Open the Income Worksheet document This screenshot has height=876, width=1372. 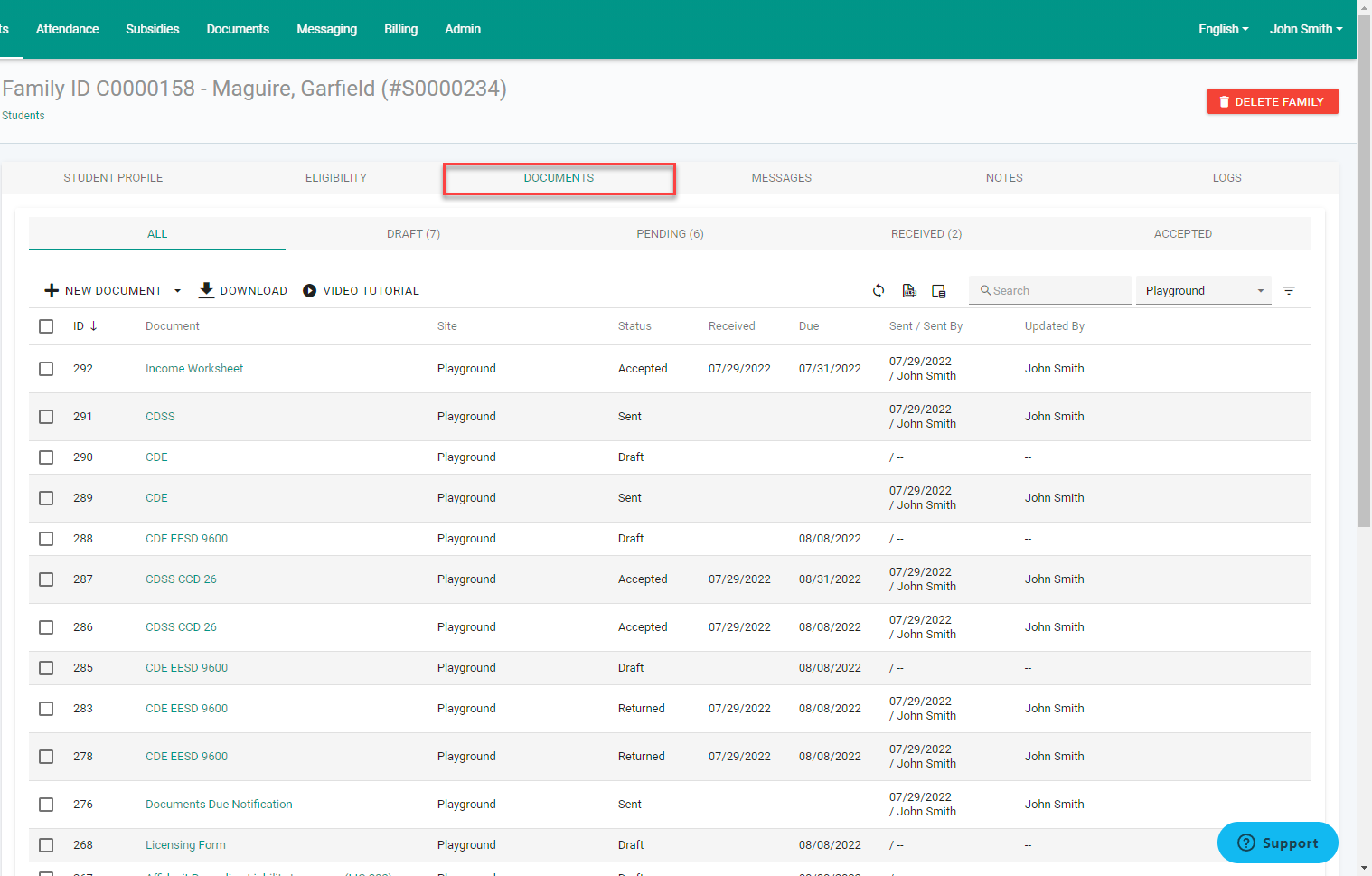pyautogui.click(x=194, y=369)
